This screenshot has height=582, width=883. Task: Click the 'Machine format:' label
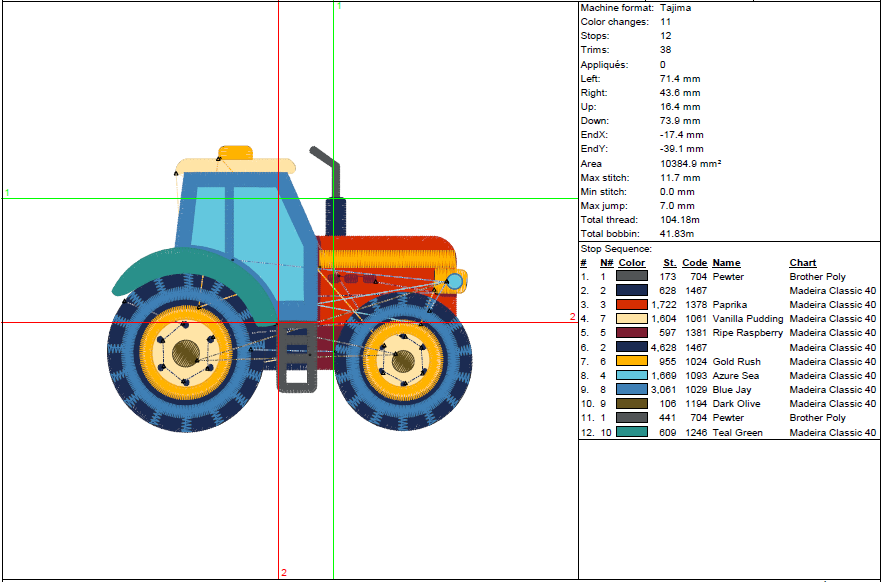[x=617, y=8]
